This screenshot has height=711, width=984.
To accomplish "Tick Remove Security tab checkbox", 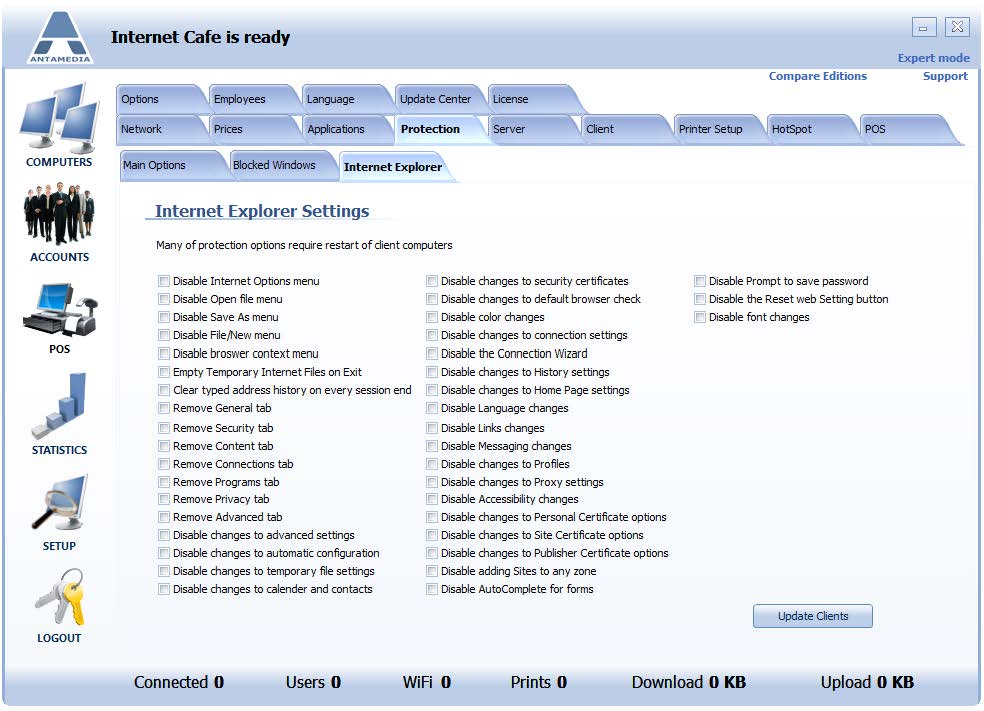I will coord(164,428).
